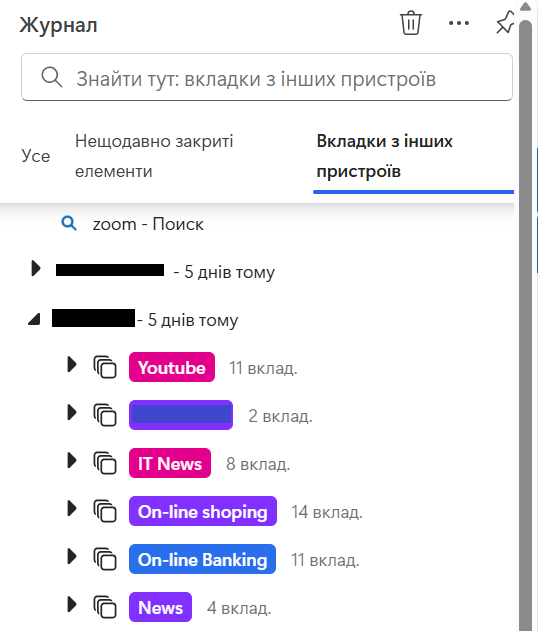
Task: Expand the IT News tab group
Action: click(x=72, y=460)
